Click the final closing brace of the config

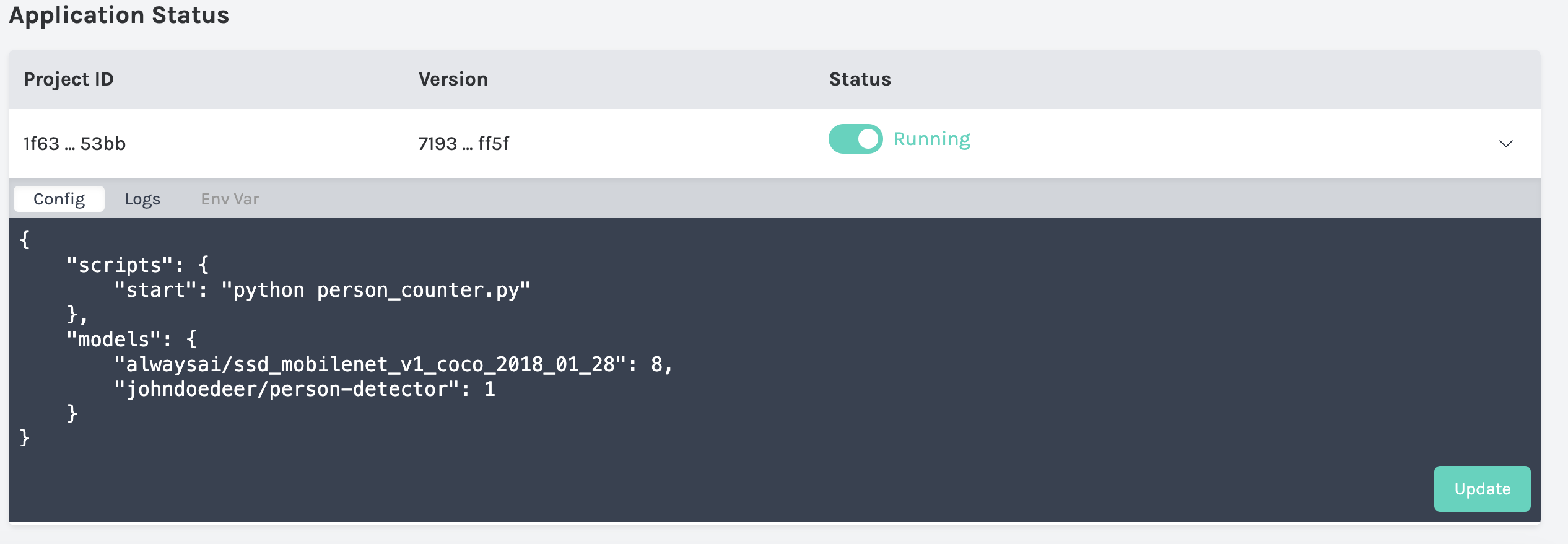coord(25,438)
